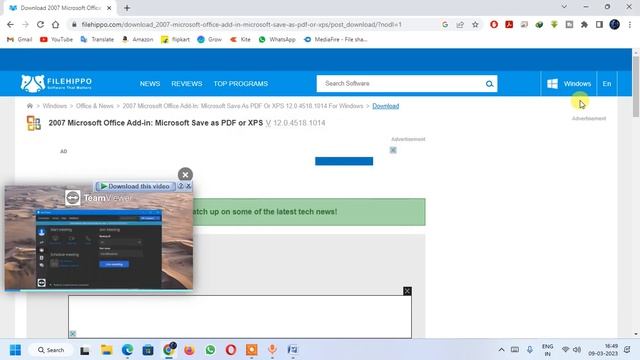Open the Chrome profile avatar

615,24
